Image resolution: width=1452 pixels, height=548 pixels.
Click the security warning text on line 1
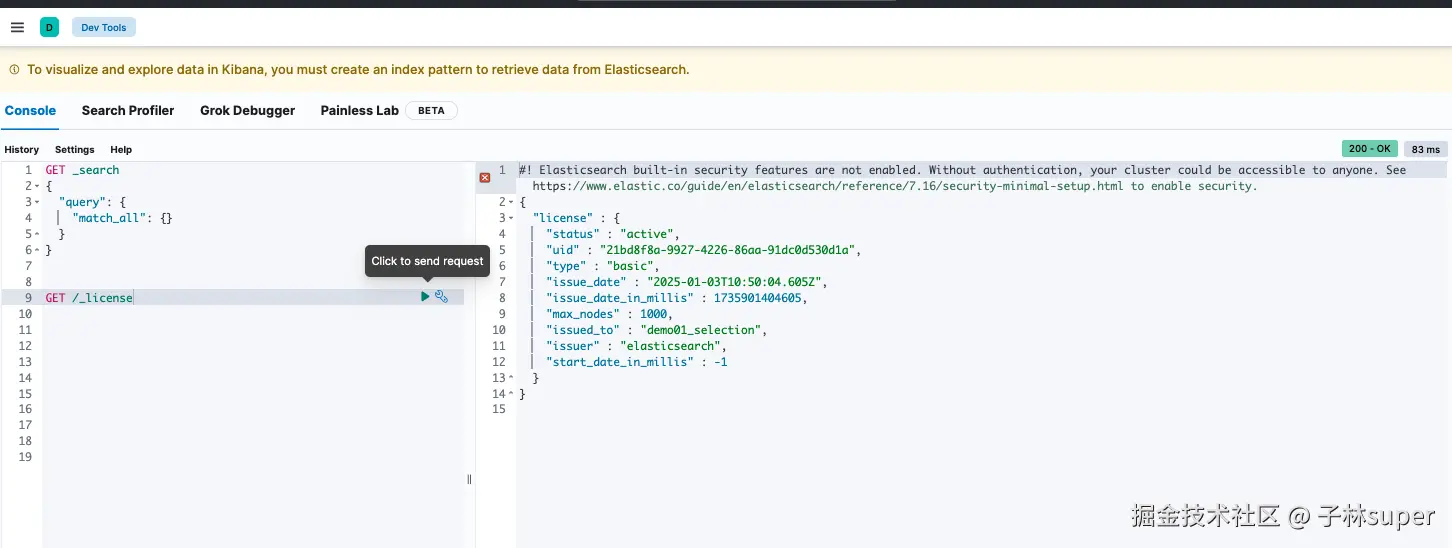pos(962,170)
